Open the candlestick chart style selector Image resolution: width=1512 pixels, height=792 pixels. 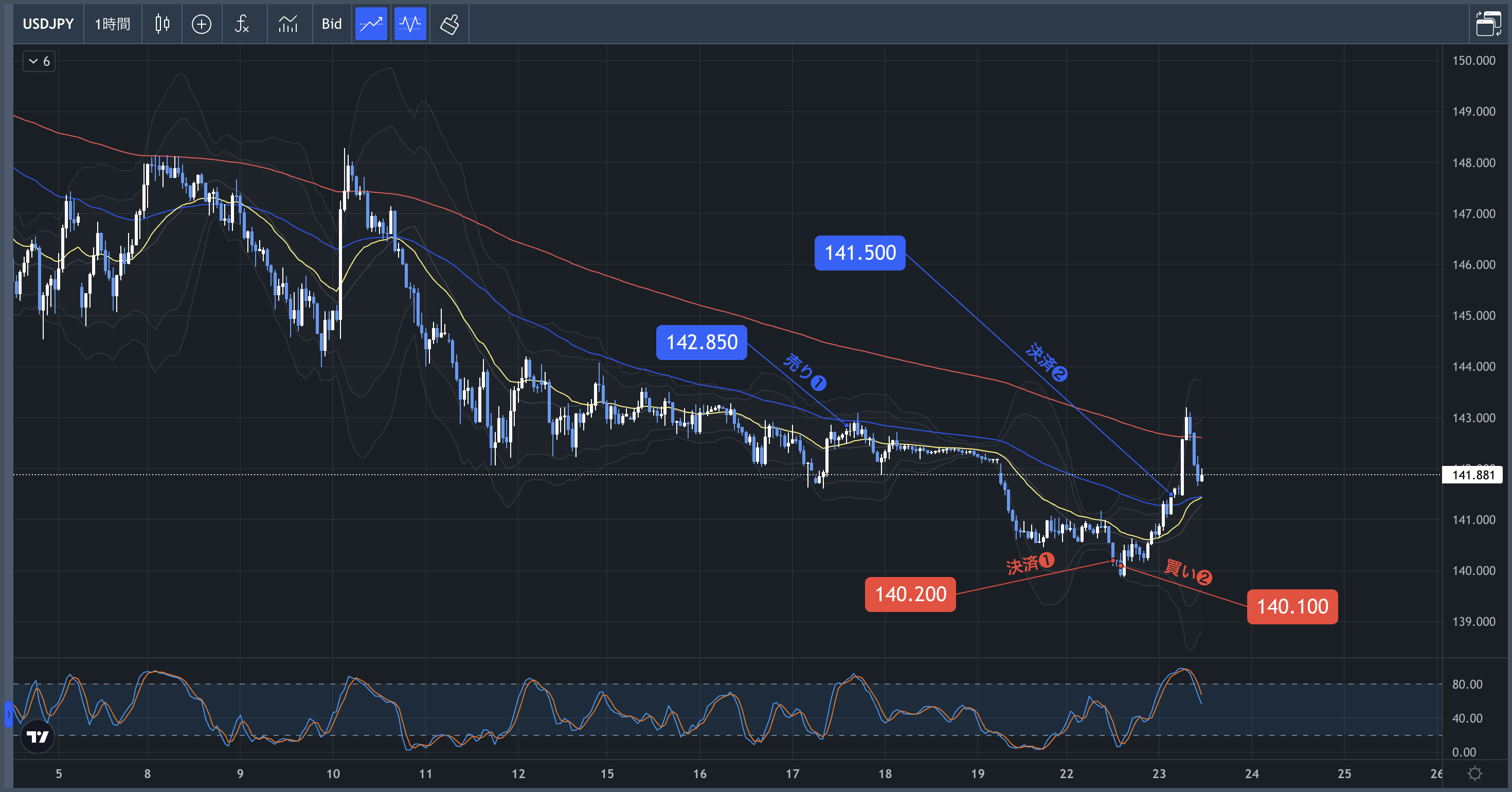pyautogui.click(x=162, y=24)
